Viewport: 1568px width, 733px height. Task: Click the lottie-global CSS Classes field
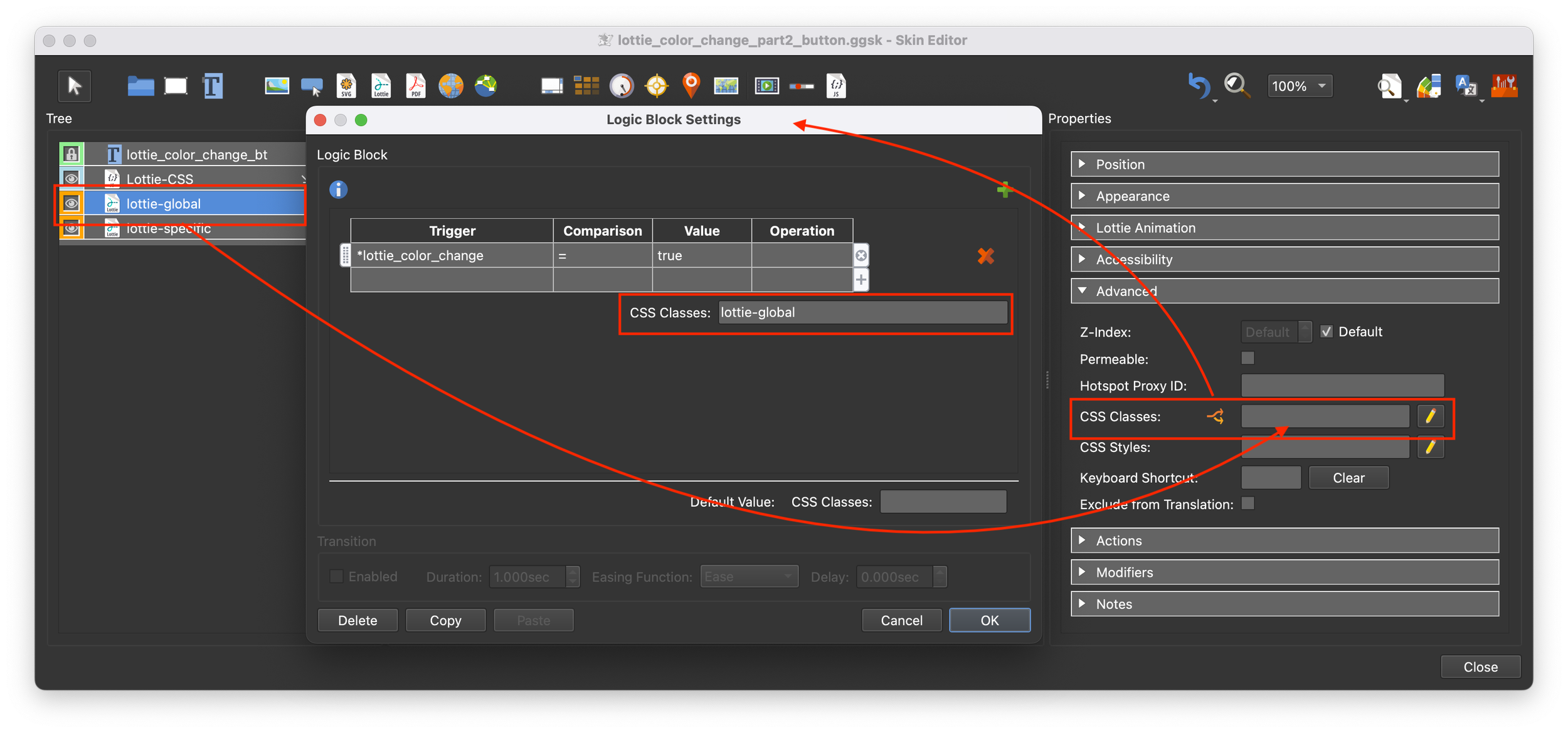862,313
